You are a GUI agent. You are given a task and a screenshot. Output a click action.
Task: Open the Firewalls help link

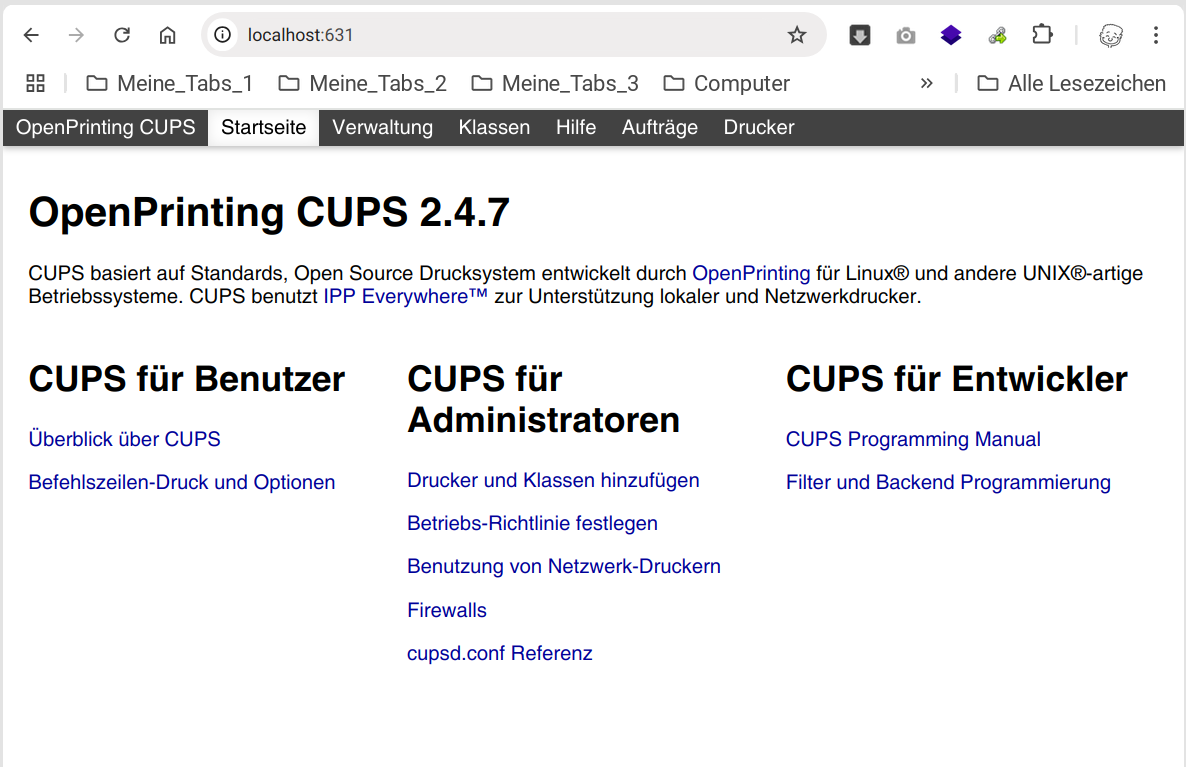(x=446, y=610)
